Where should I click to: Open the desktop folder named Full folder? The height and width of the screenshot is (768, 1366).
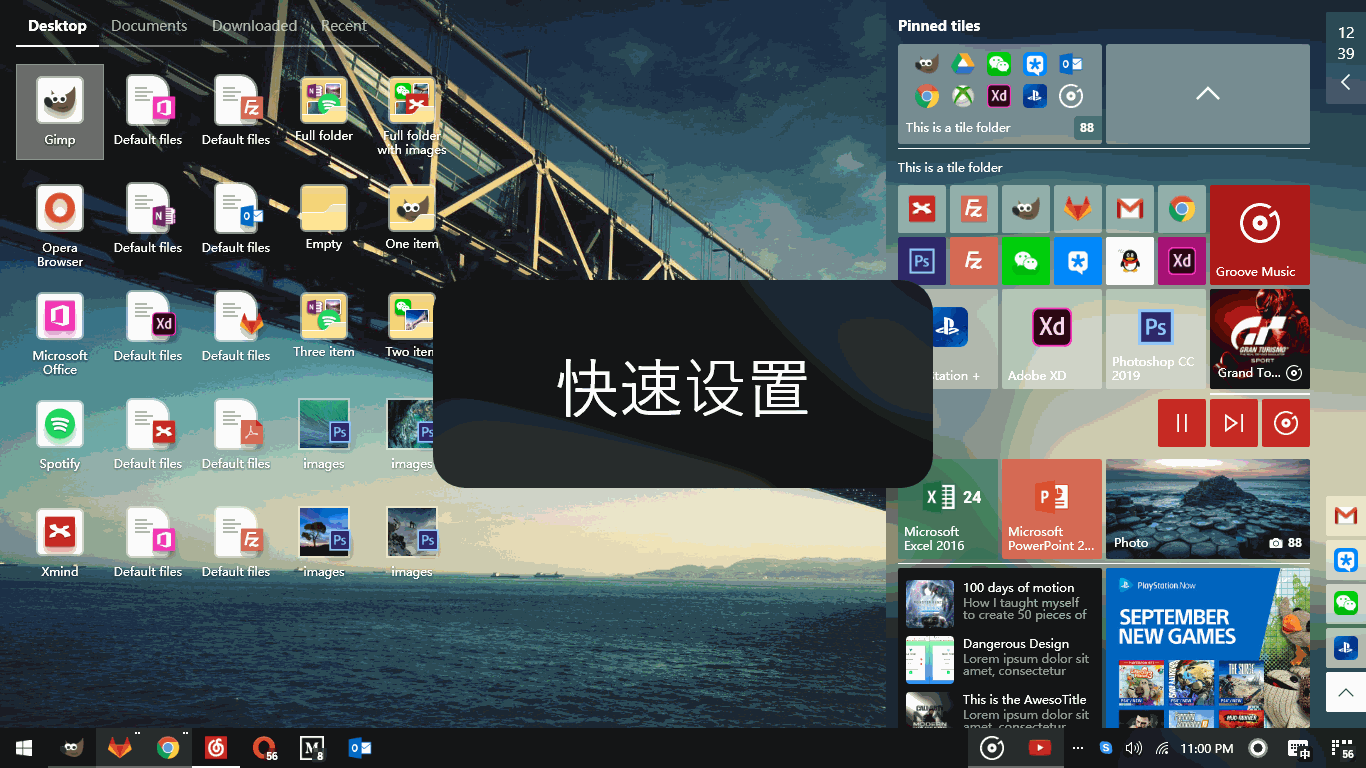[x=324, y=109]
